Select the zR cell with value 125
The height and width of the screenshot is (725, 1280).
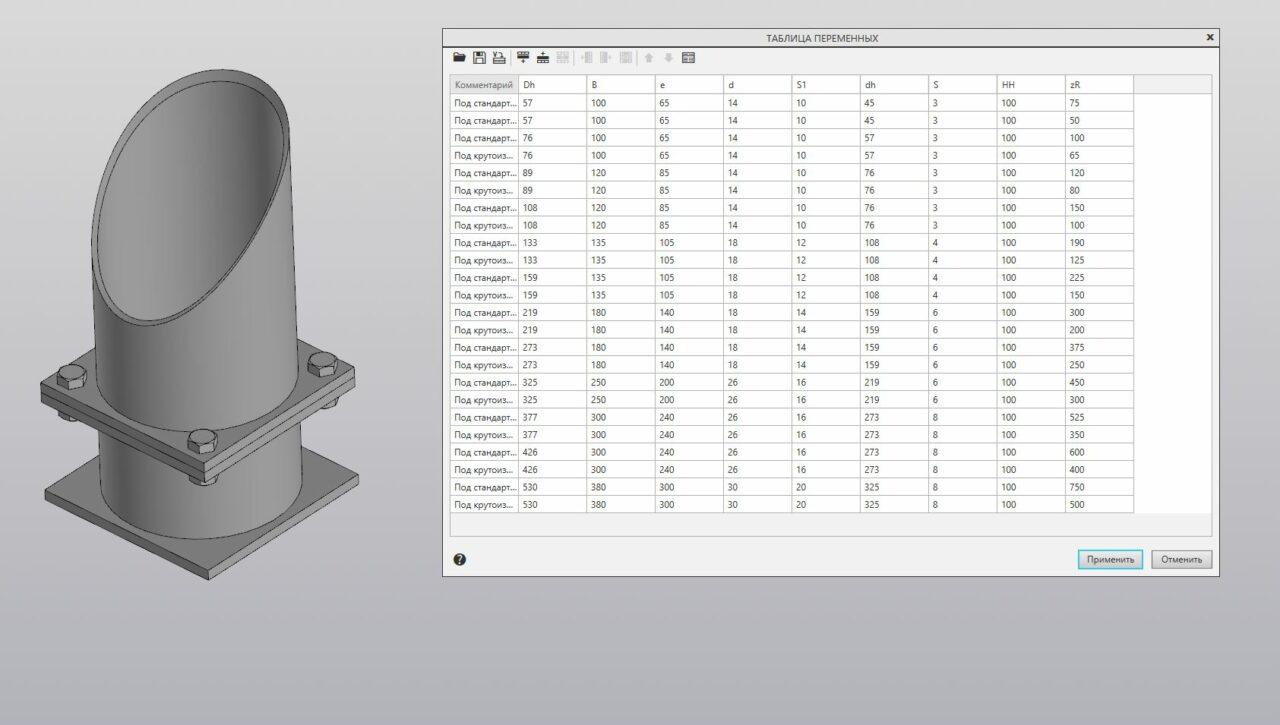(1099, 260)
